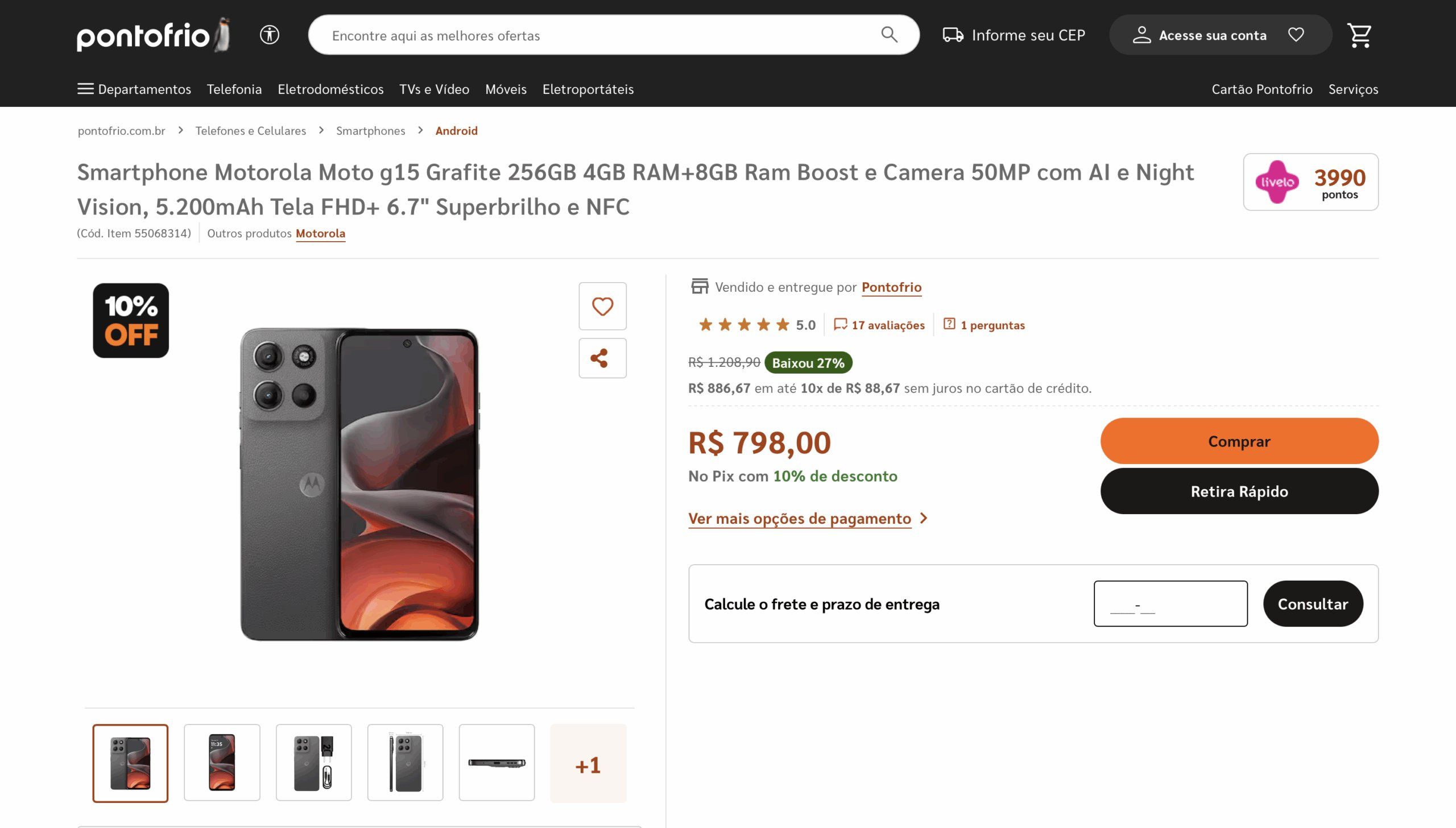Click the accessibility icon in header
This screenshot has width=1456, height=828.
(x=269, y=35)
